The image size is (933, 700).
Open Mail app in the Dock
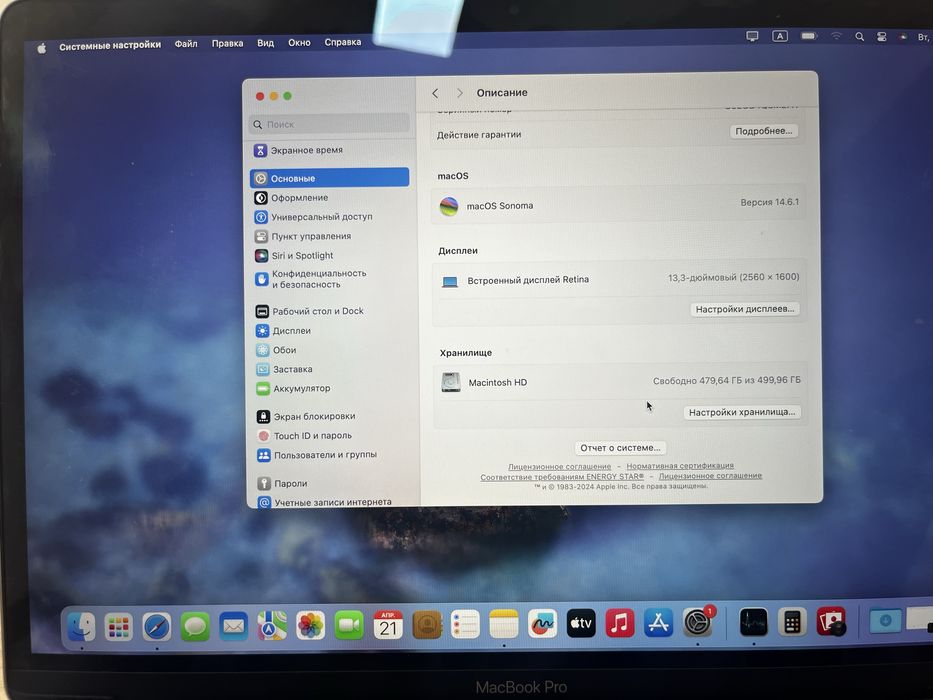pos(233,626)
